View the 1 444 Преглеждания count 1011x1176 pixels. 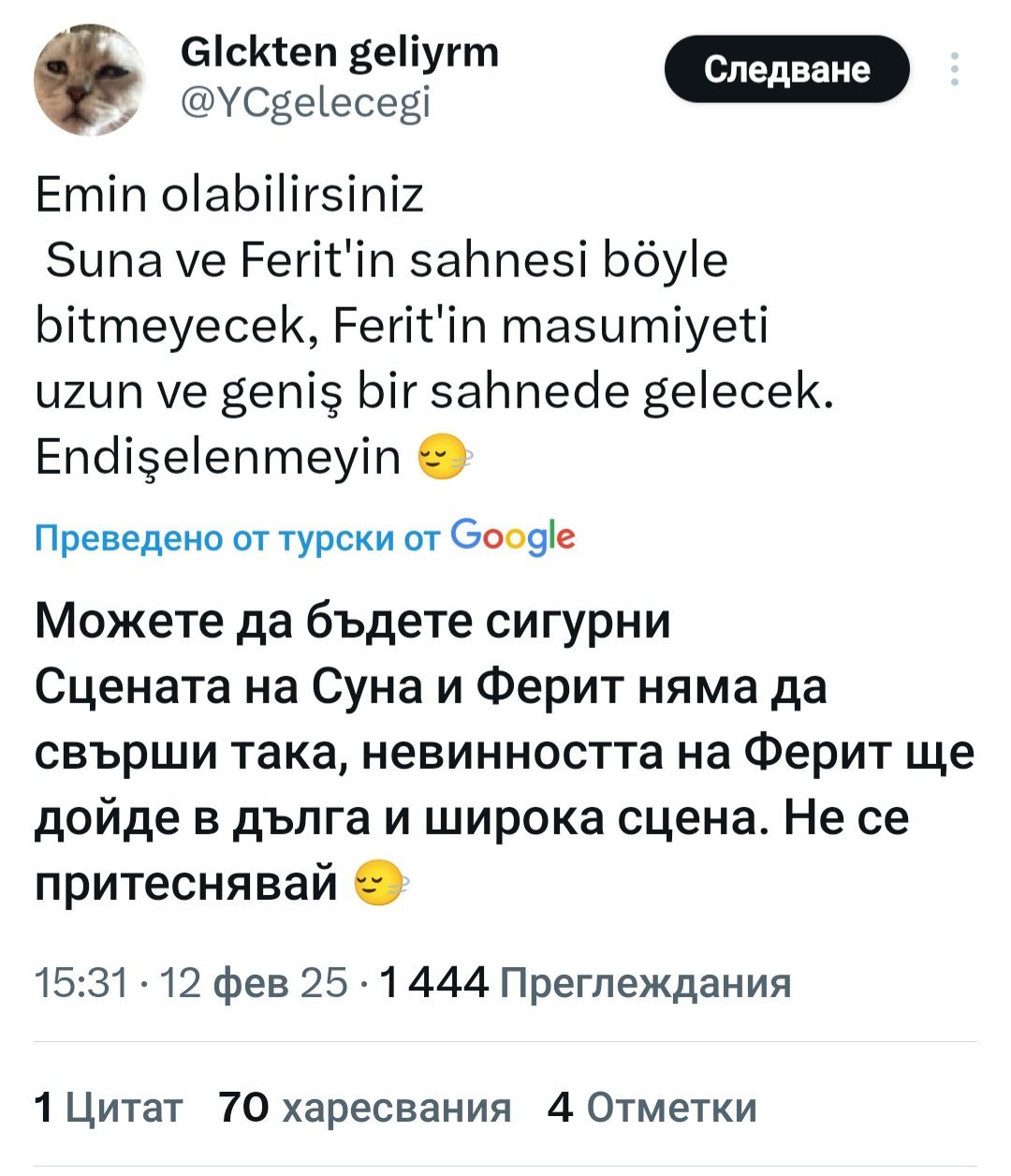588,983
